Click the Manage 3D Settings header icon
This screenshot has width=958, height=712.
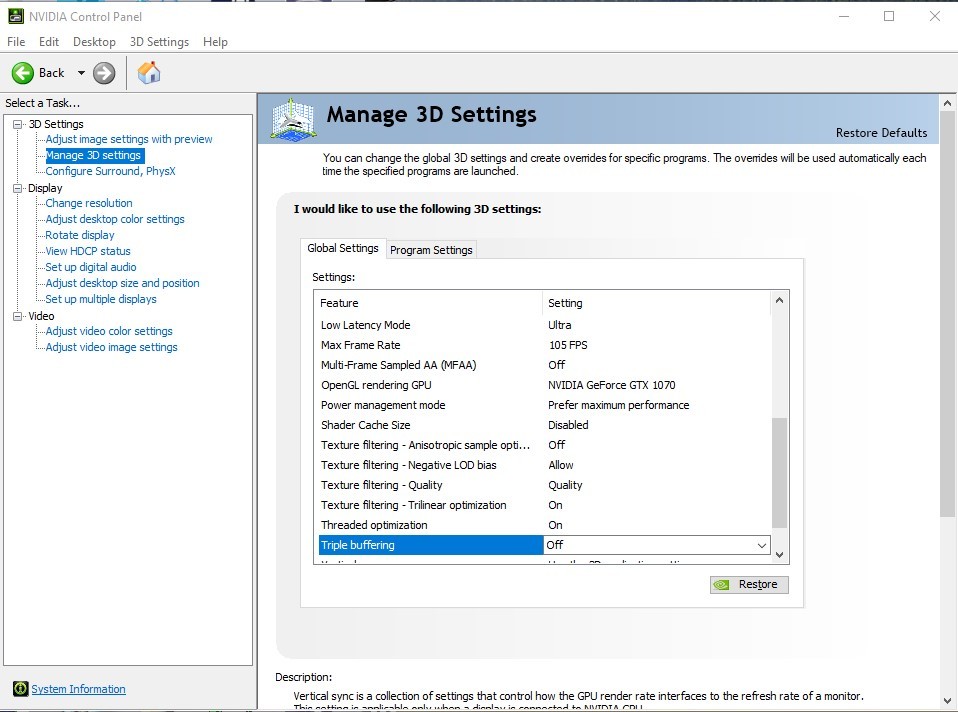coord(294,119)
